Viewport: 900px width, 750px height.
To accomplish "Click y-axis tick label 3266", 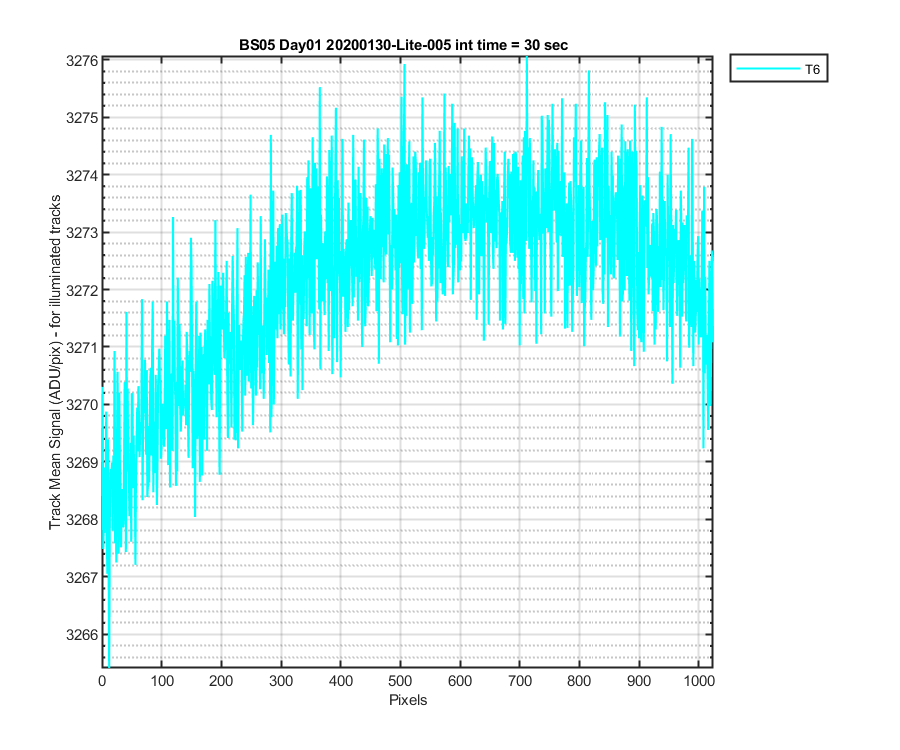I will tap(82, 635).
